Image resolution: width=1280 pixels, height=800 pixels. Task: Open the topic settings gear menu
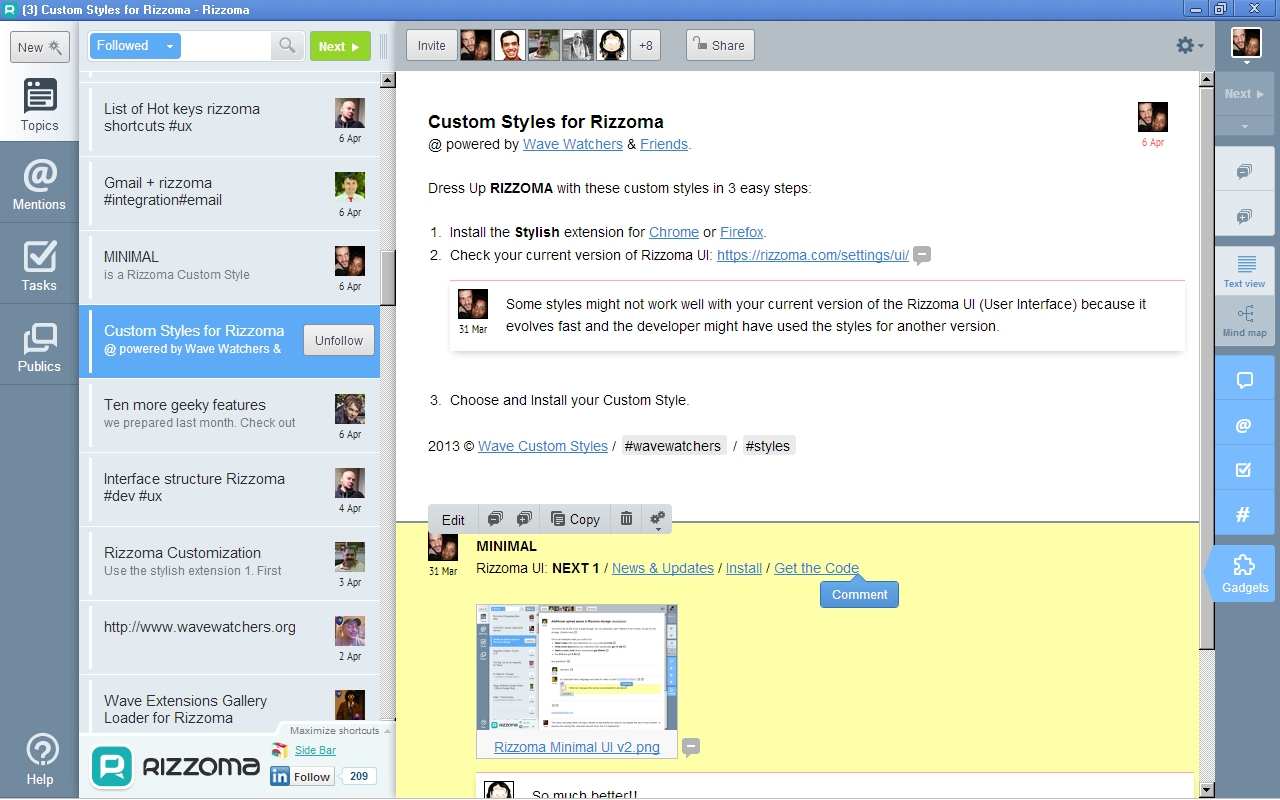(1189, 46)
